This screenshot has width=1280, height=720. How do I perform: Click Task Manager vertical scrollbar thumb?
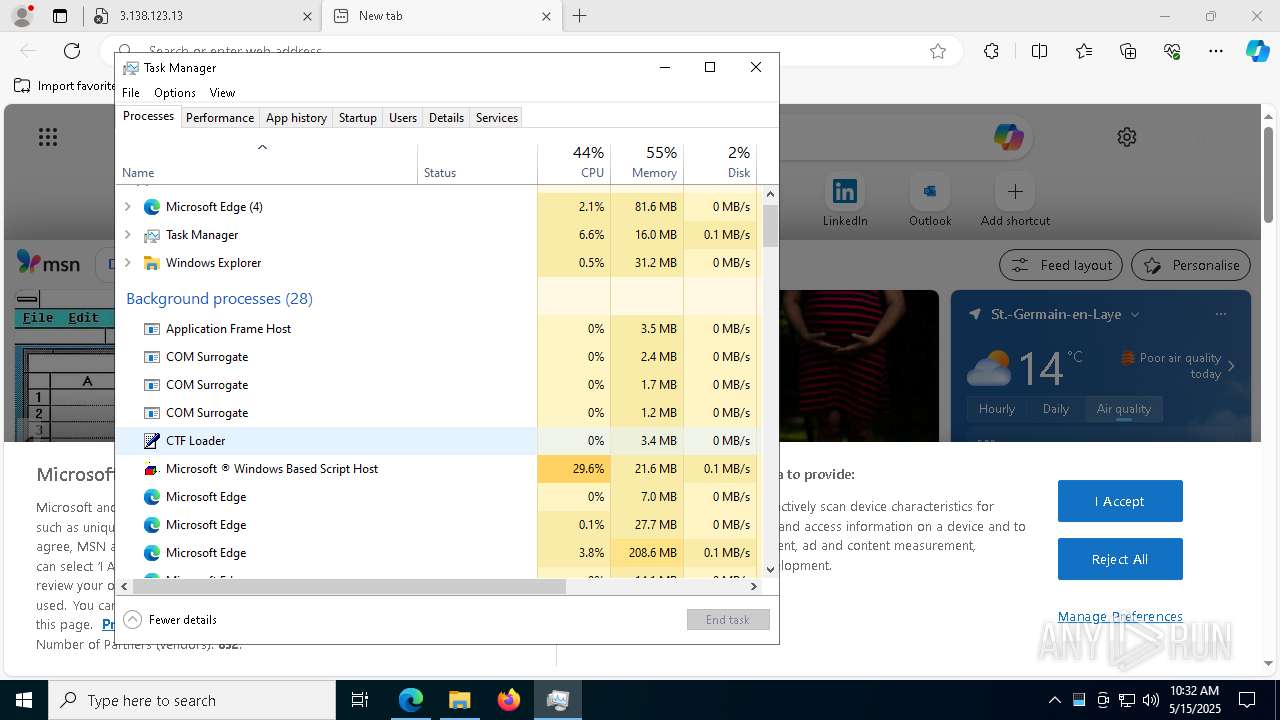(x=770, y=226)
